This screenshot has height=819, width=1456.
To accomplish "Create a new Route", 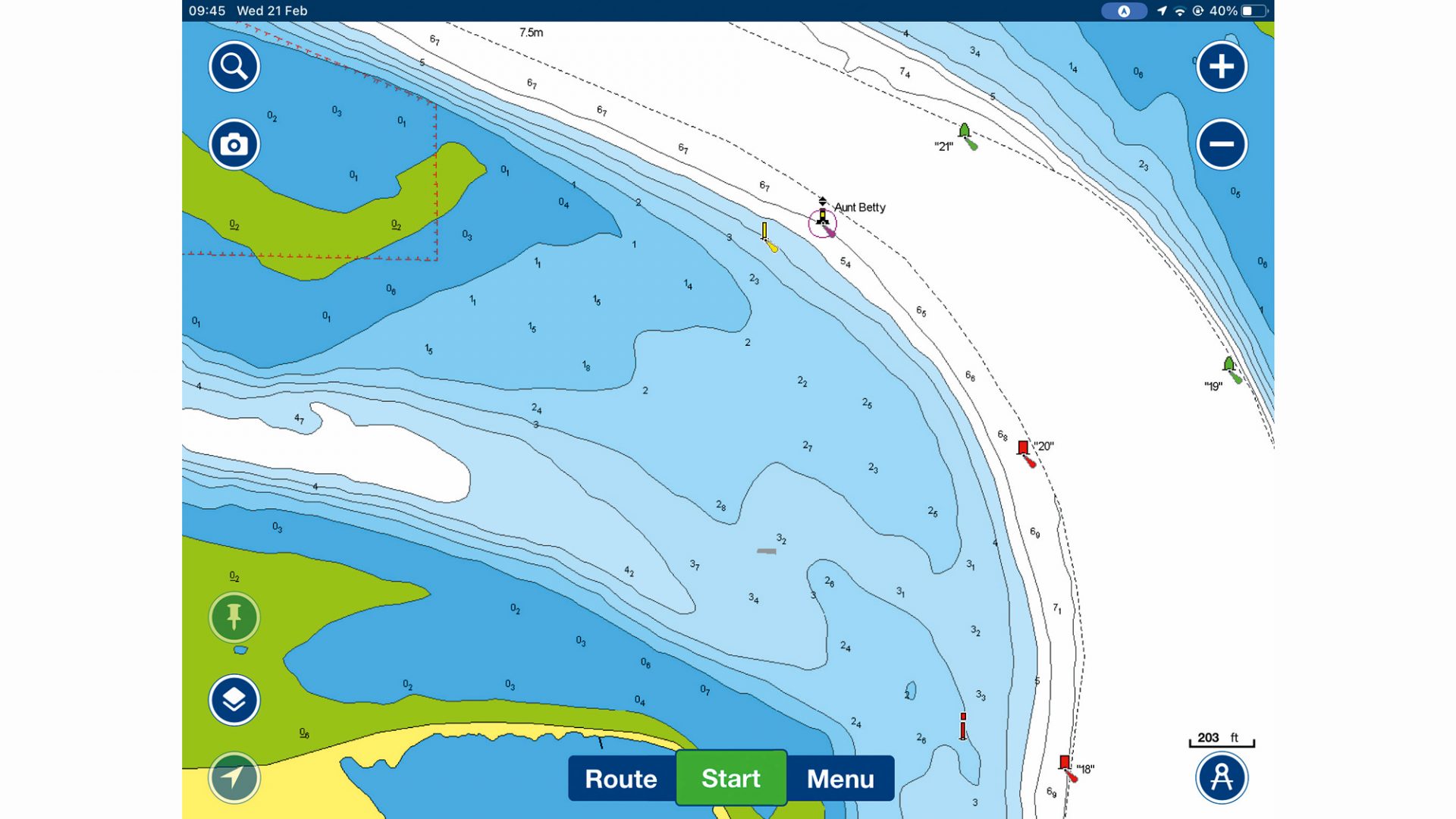I will [621, 778].
